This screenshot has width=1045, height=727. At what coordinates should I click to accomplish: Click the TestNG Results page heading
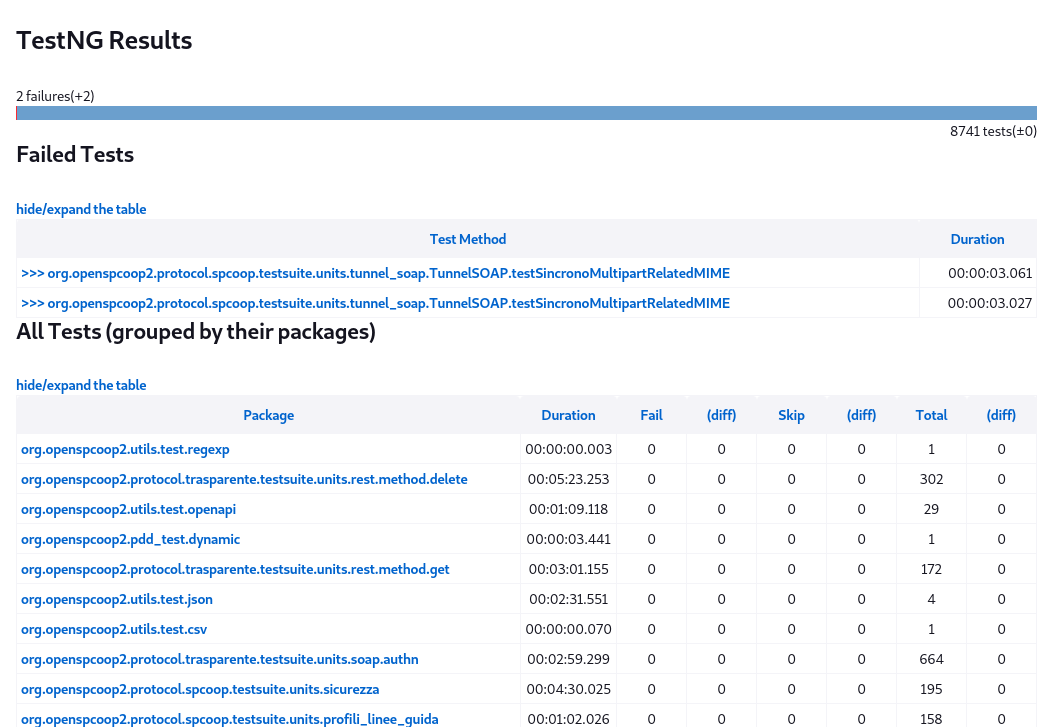coord(104,41)
